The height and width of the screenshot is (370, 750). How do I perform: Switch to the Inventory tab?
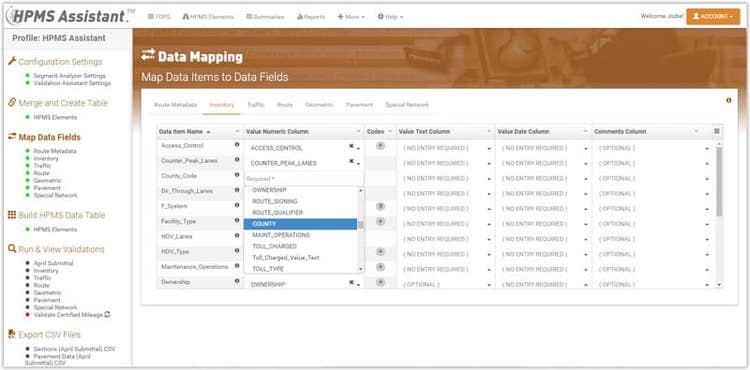[221, 105]
